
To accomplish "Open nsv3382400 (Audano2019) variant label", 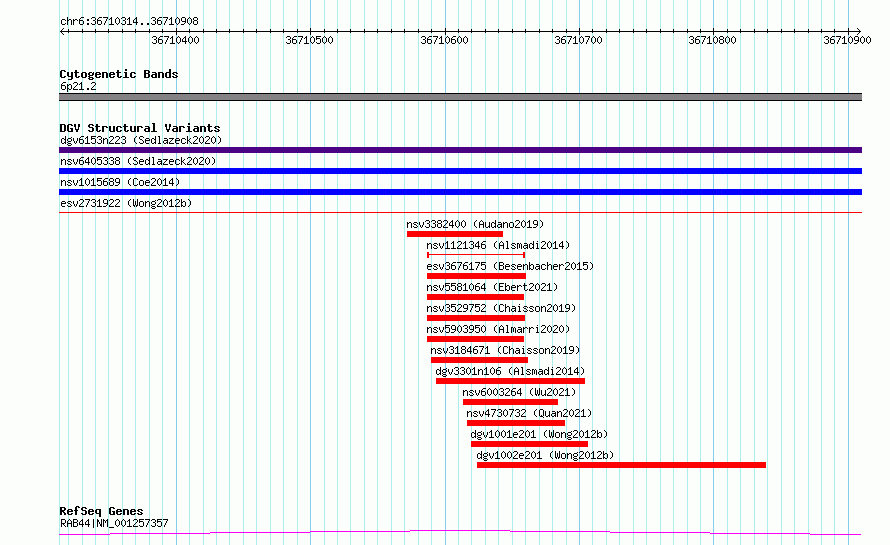I will [x=475, y=224].
